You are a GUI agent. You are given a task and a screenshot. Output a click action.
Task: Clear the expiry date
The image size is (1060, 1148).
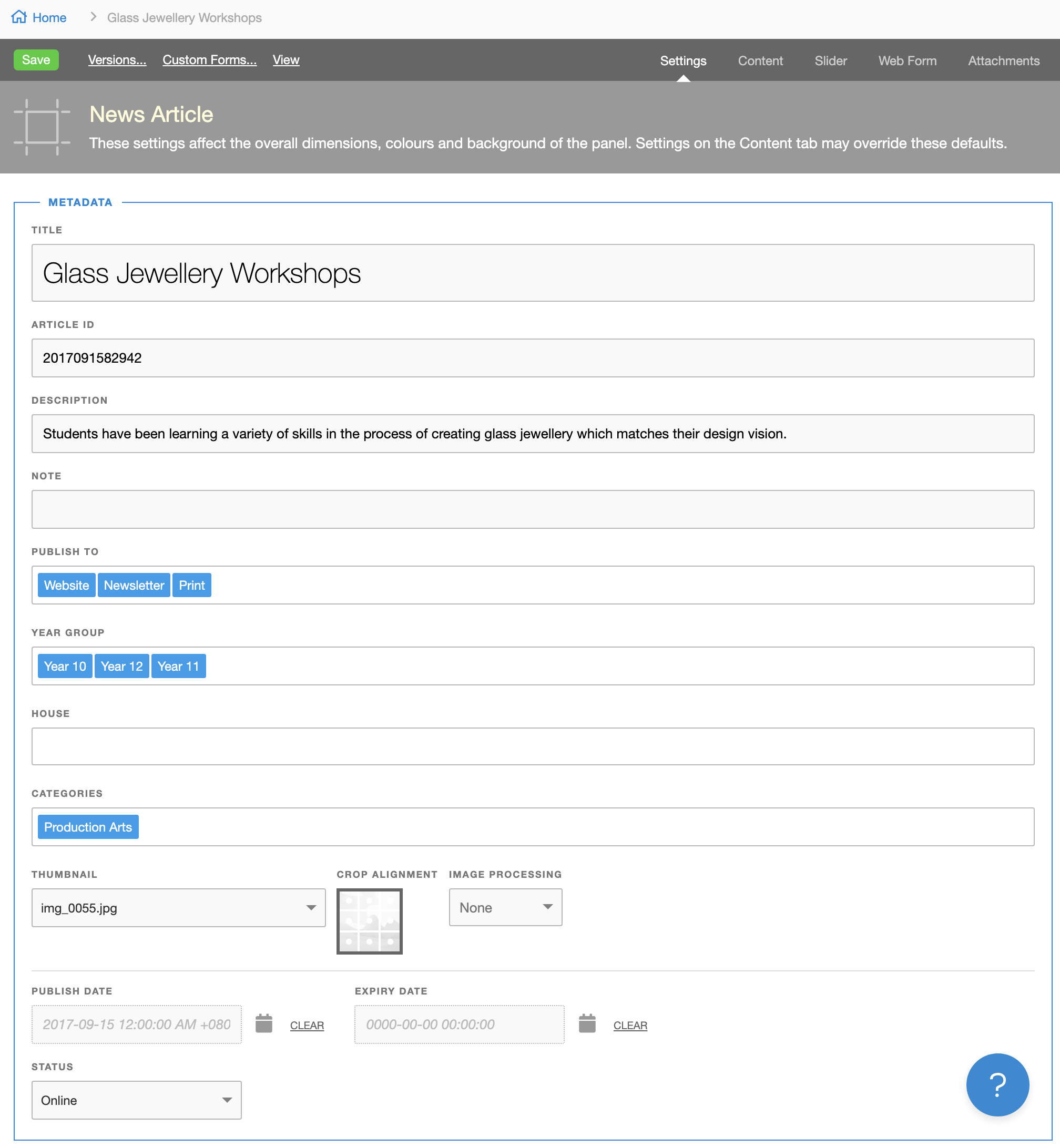630,1024
